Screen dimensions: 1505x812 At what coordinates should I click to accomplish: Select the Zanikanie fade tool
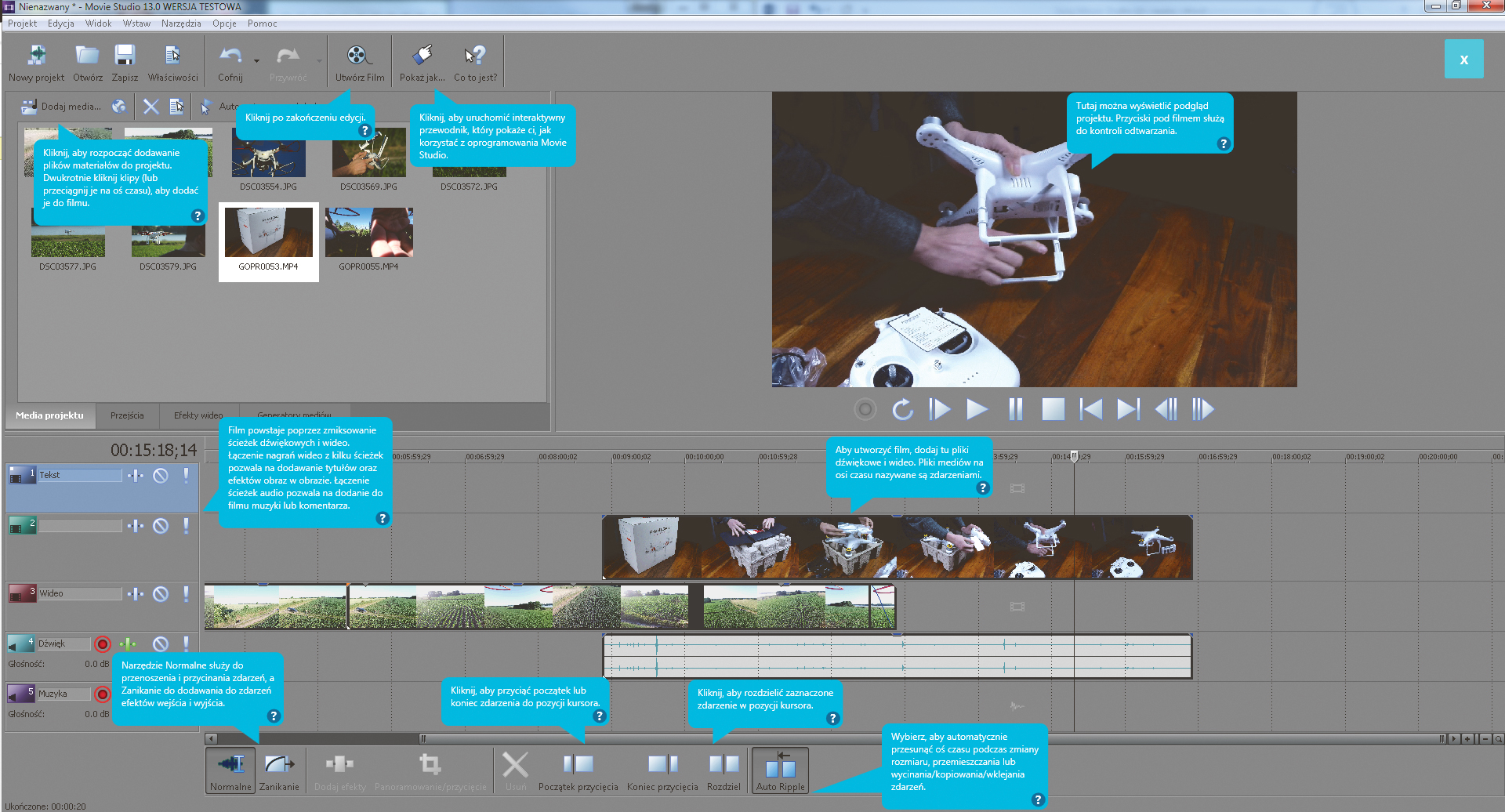point(279,770)
